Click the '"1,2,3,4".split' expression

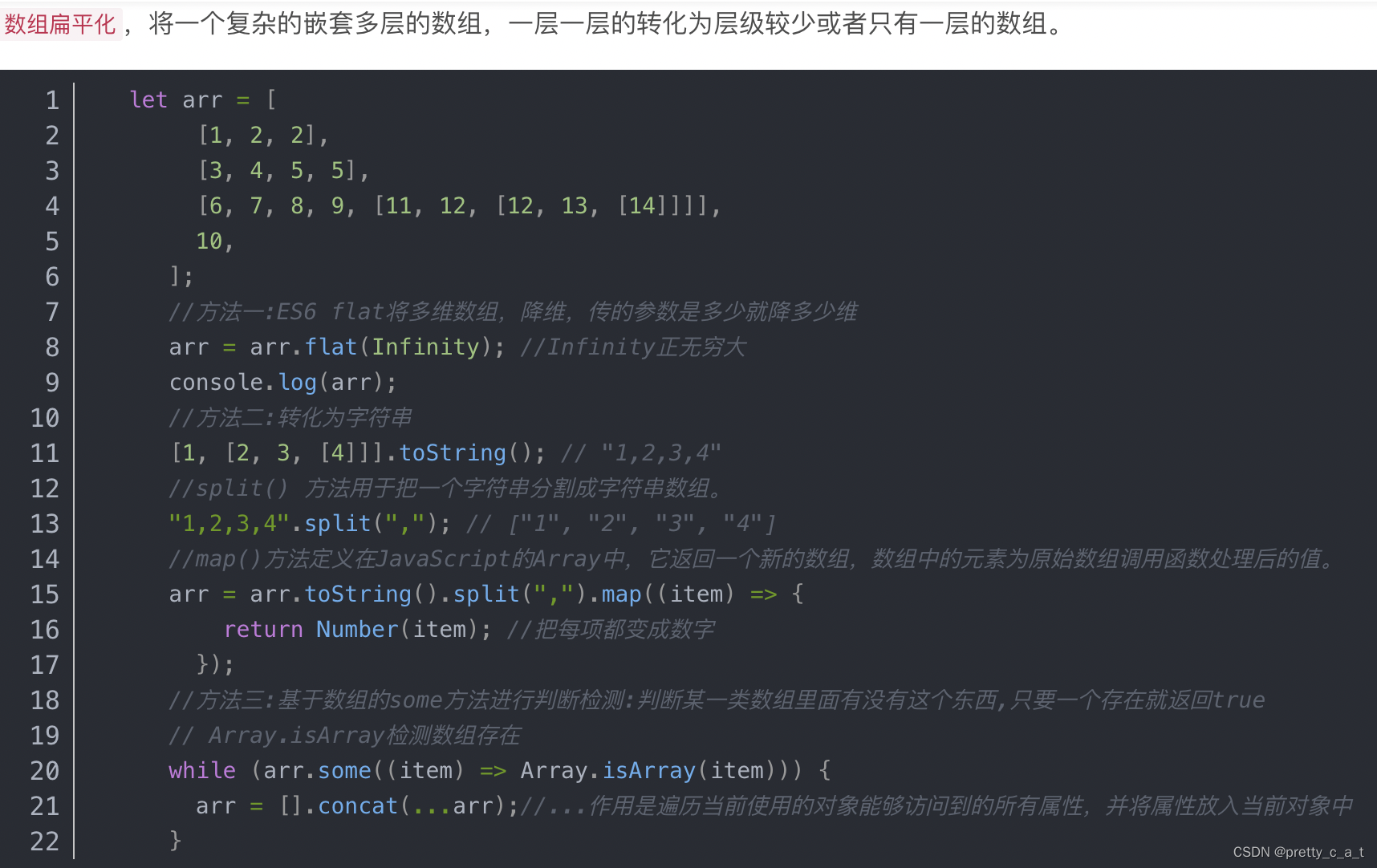pos(270,524)
